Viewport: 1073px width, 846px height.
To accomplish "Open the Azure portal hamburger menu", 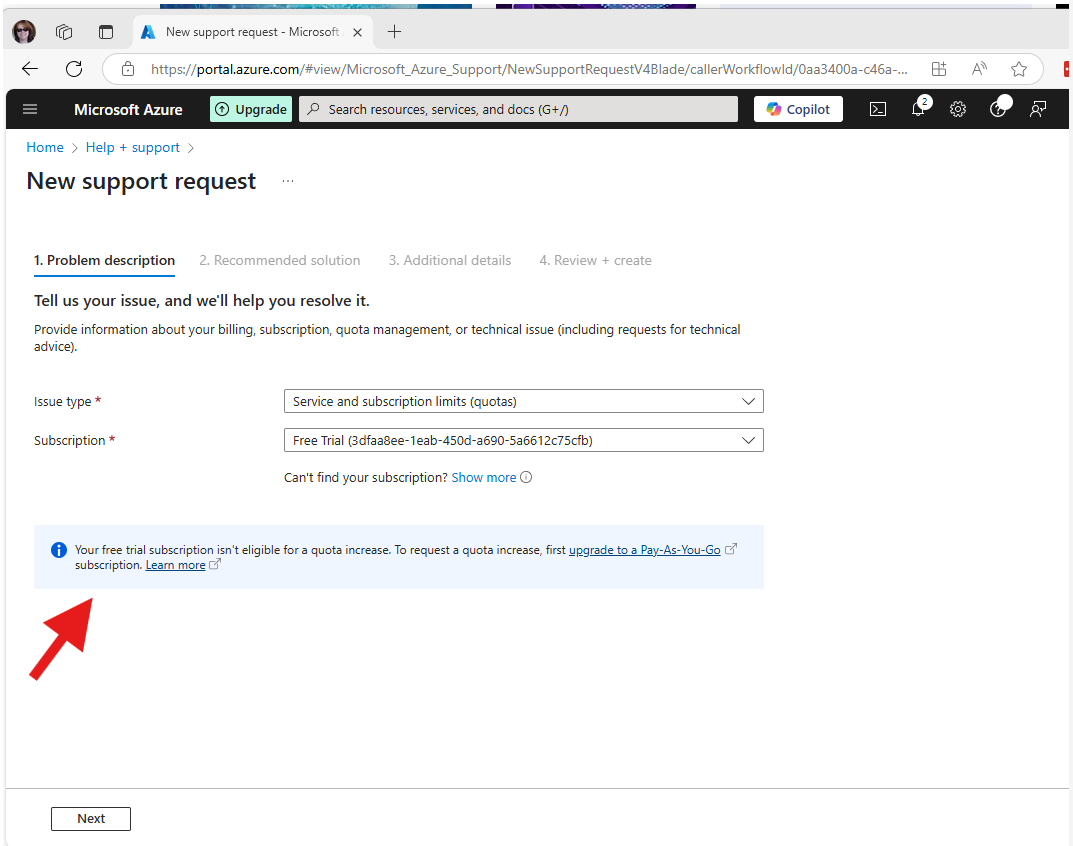I will click(30, 110).
